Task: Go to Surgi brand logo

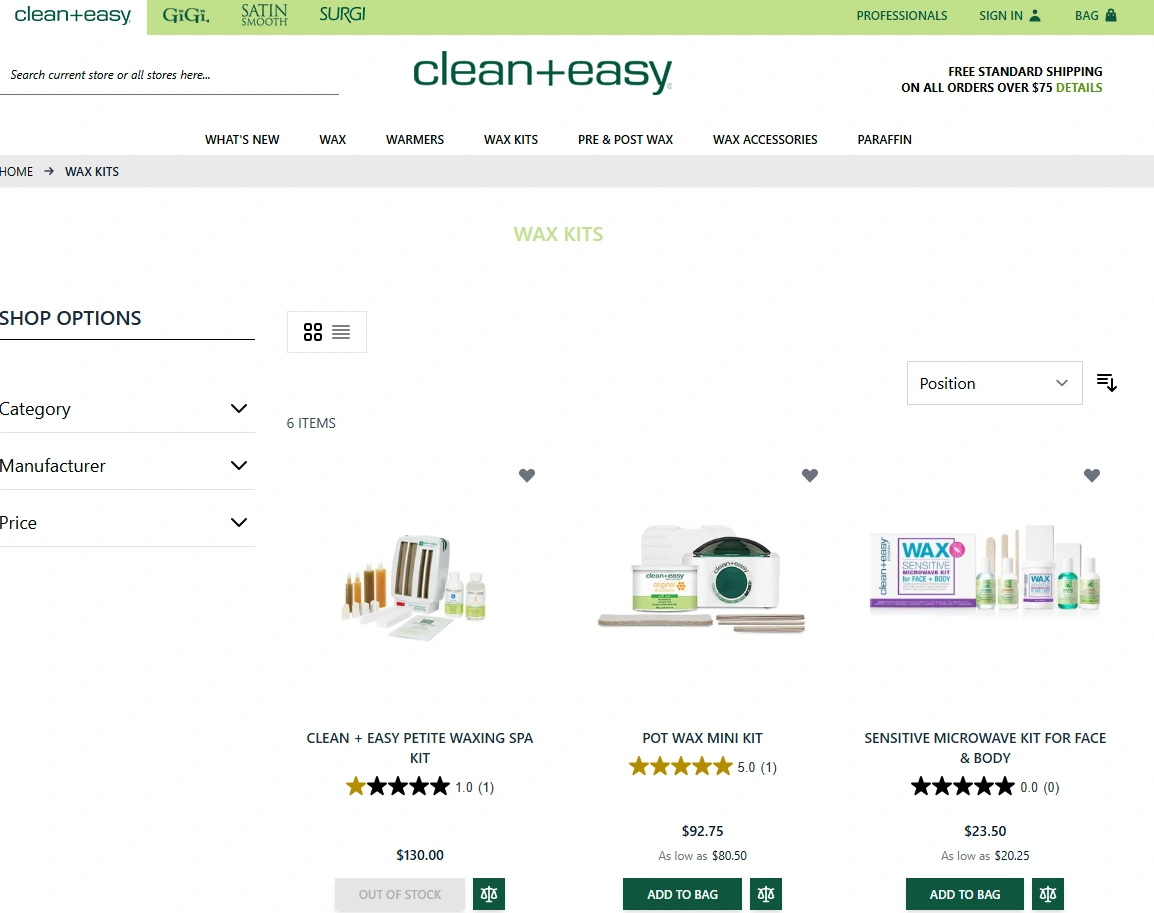Action: (342, 14)
